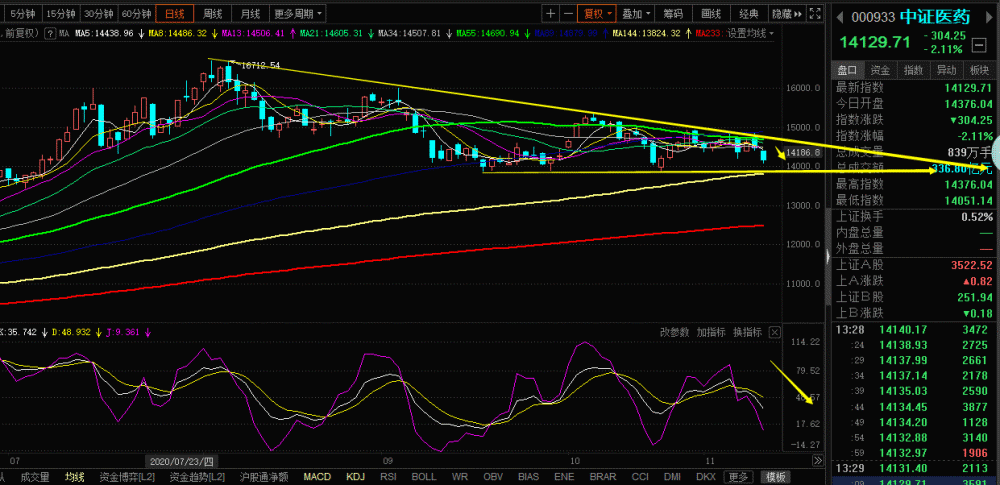Select the DKX indicator tab
Viewport: 1000px width, 485px height.
(705, 477)
